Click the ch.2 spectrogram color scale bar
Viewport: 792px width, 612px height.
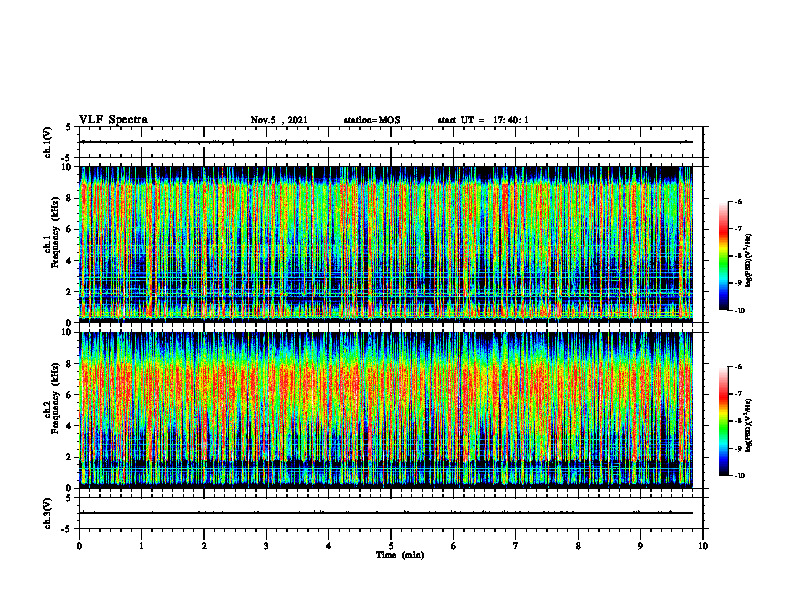pos(723,421)
